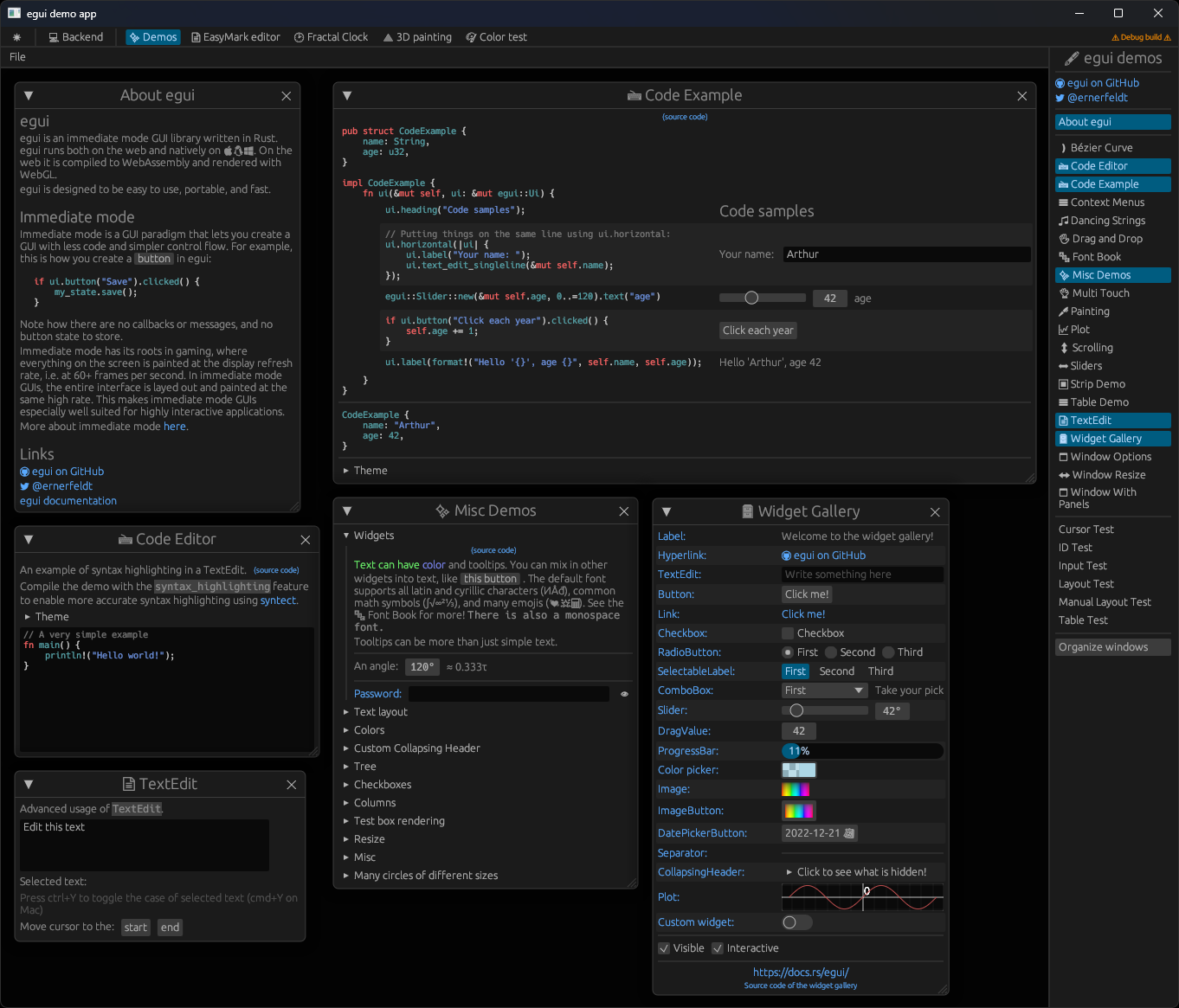
Task: Open the ComboBox dropdown showing First
Action: point(823,690)
